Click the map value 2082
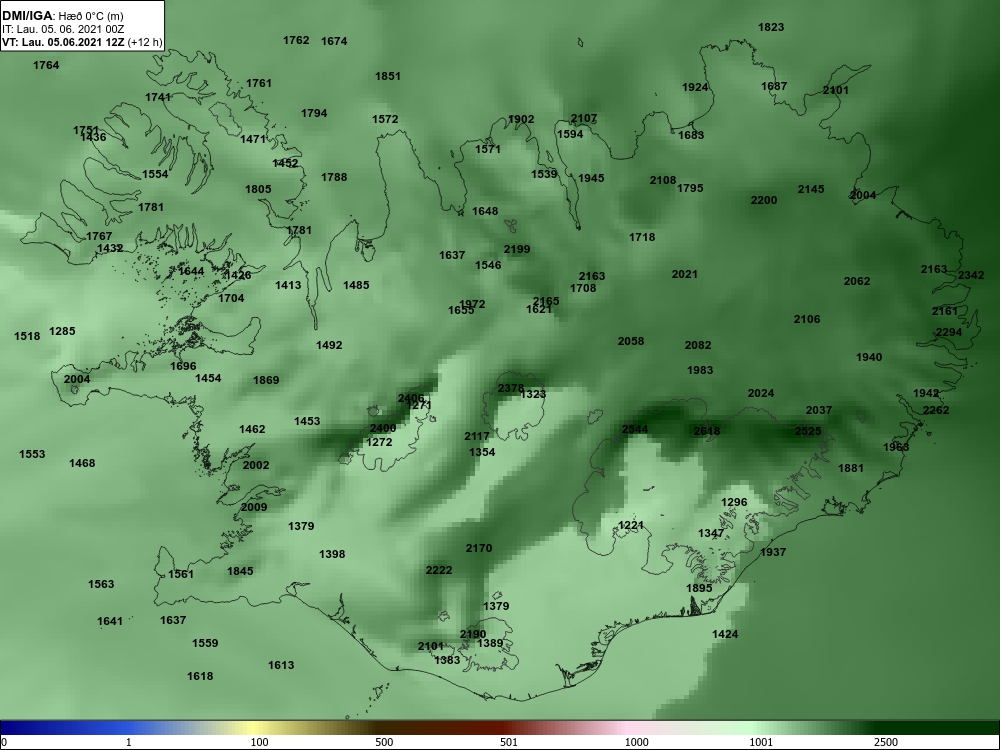The image size is (1000, 750). coord(698,345)
